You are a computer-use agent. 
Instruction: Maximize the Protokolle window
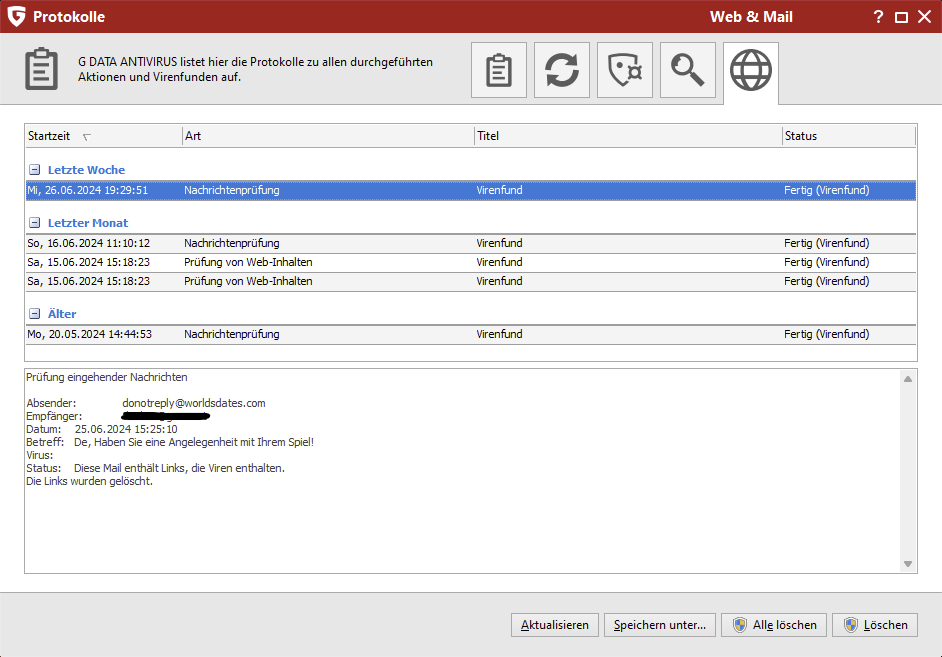(x=901, y=17)
